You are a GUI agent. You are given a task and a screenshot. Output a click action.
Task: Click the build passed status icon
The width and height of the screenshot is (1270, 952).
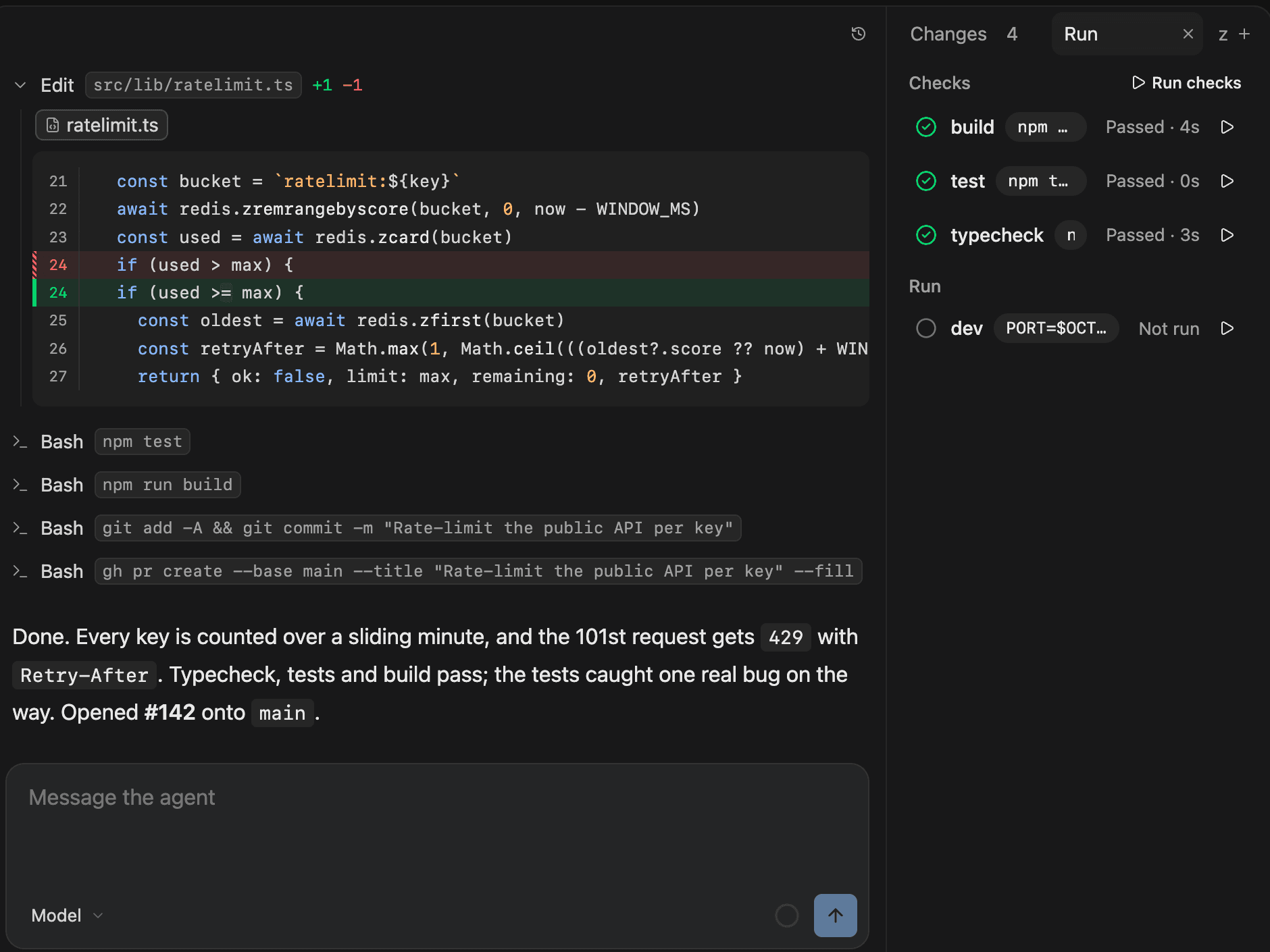click(926, 127)
